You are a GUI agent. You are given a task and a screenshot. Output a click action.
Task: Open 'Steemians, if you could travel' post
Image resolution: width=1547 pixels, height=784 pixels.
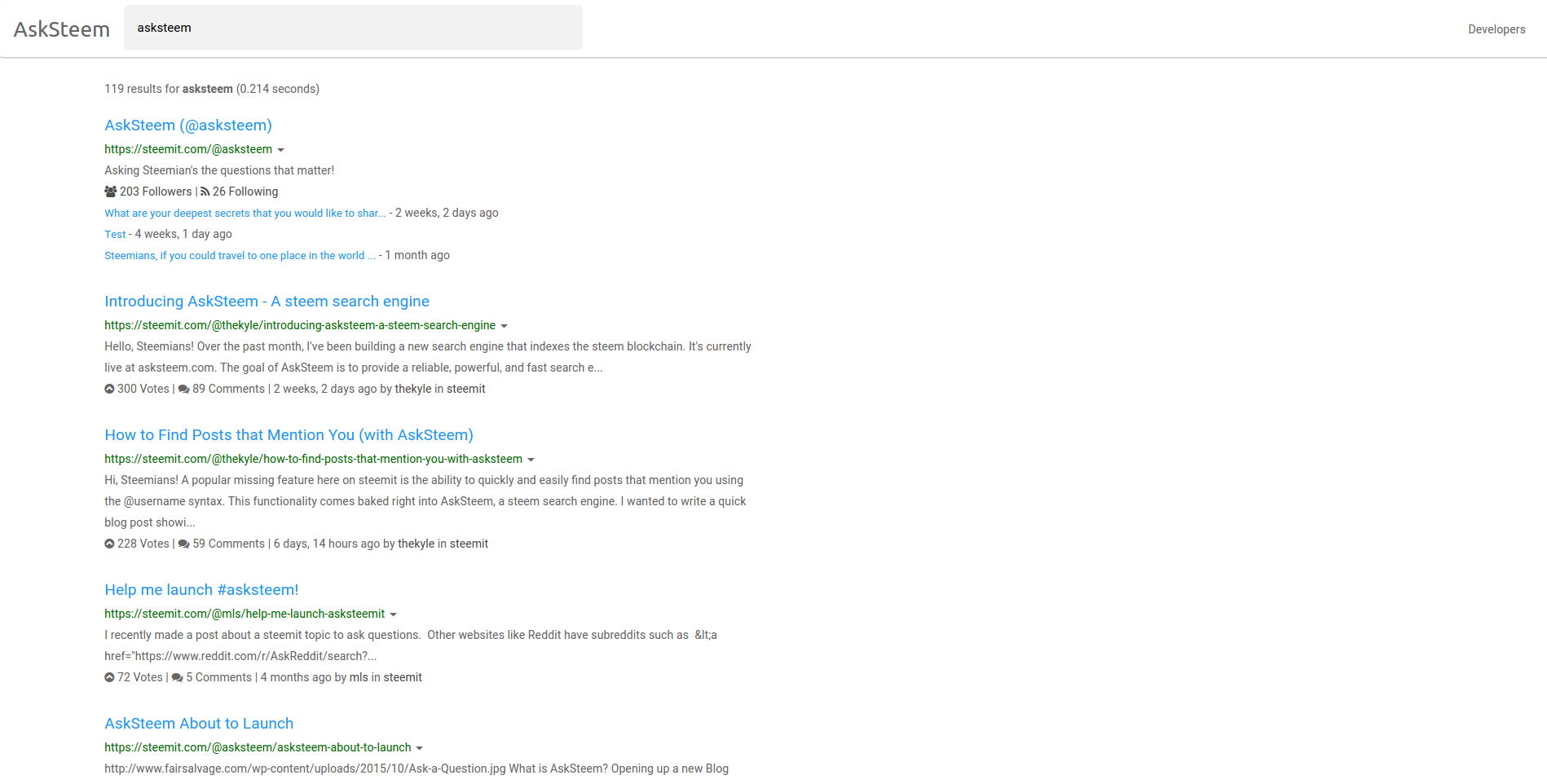click(x=240, y=256)
